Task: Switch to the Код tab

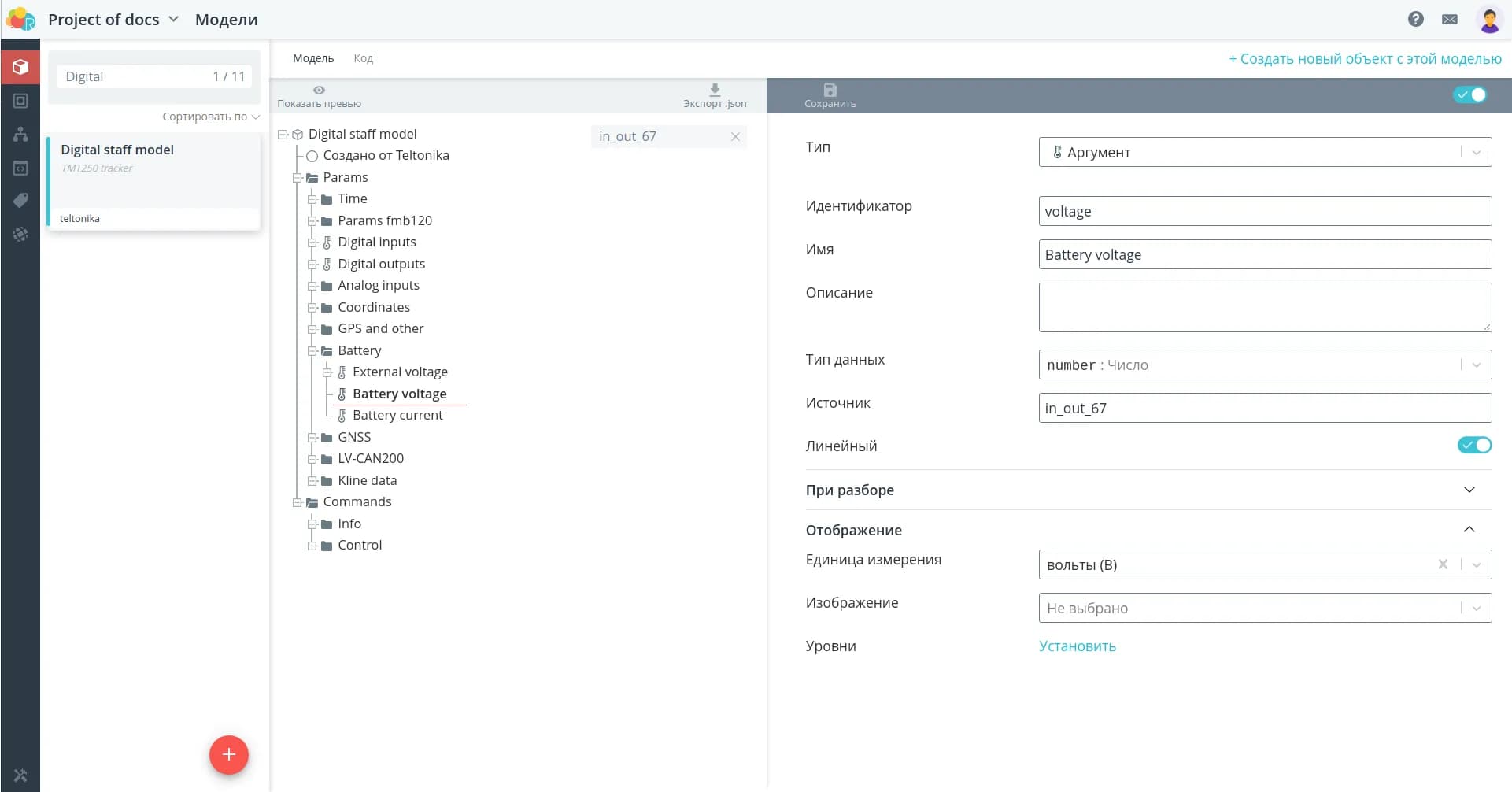Action: [x=363, y=58]
